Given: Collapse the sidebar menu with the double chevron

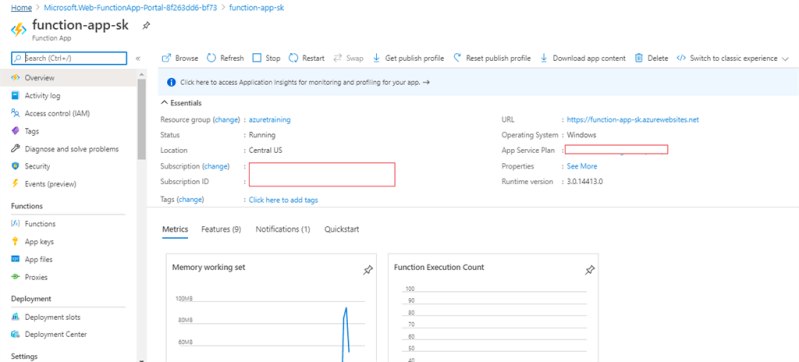Looking at the screenshot, I should [138, 59].
